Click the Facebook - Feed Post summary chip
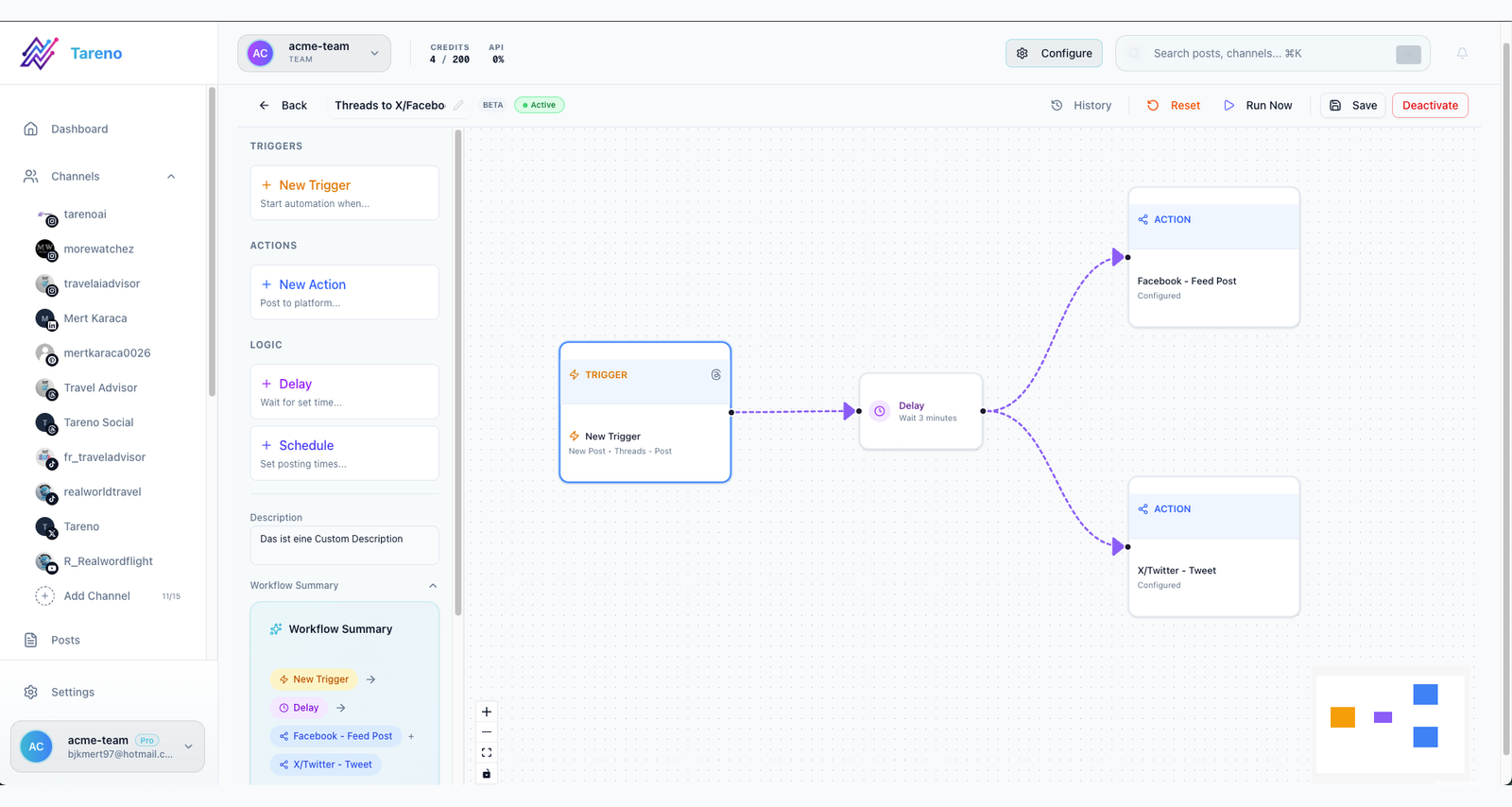The height and width of the screenshot is (807, 1512). point(335,736)
